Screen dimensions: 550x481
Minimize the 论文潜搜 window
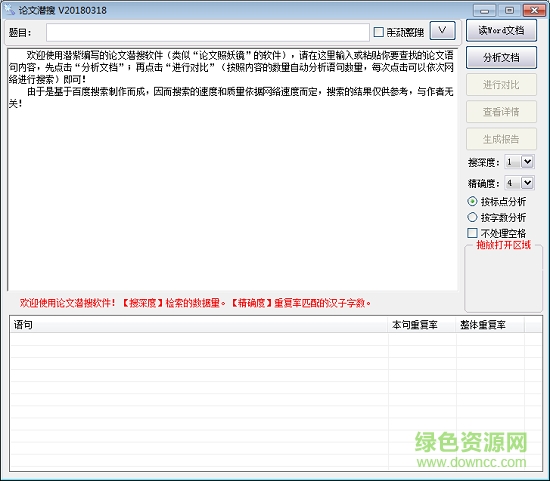[x=484, y=10]
